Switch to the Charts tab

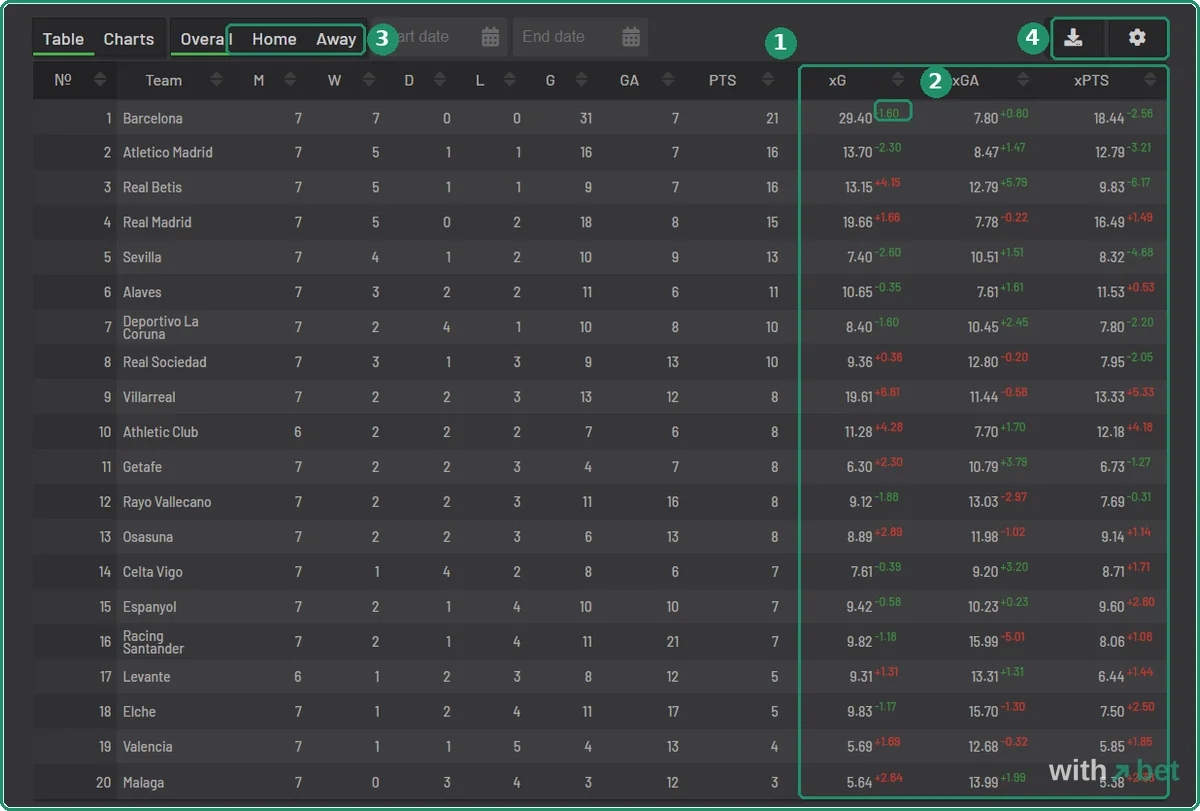point(129,39)
